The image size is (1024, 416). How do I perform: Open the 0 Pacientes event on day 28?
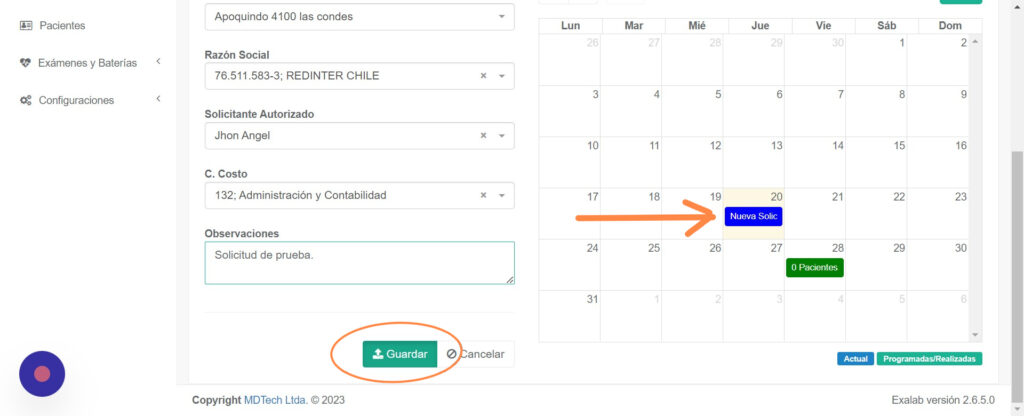pyautogui.click(x=814, y=267)
